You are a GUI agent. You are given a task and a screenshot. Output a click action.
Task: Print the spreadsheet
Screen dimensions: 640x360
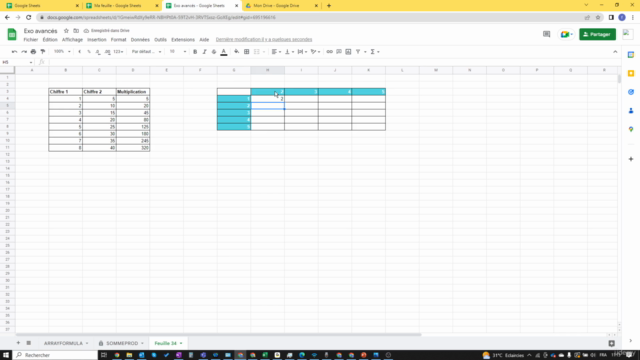click(33, 52)
